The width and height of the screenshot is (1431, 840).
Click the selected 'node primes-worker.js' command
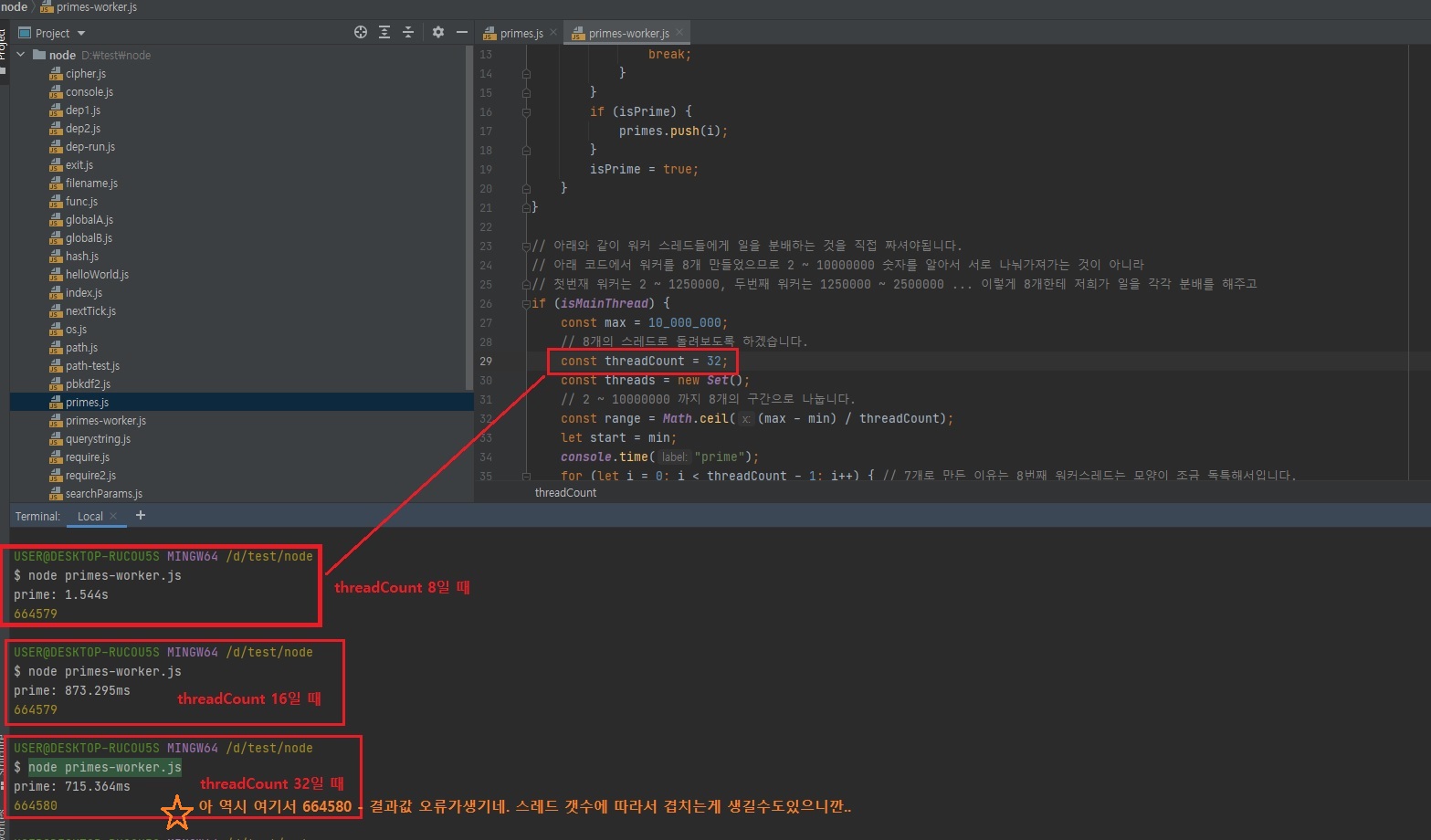coord(104,767)
